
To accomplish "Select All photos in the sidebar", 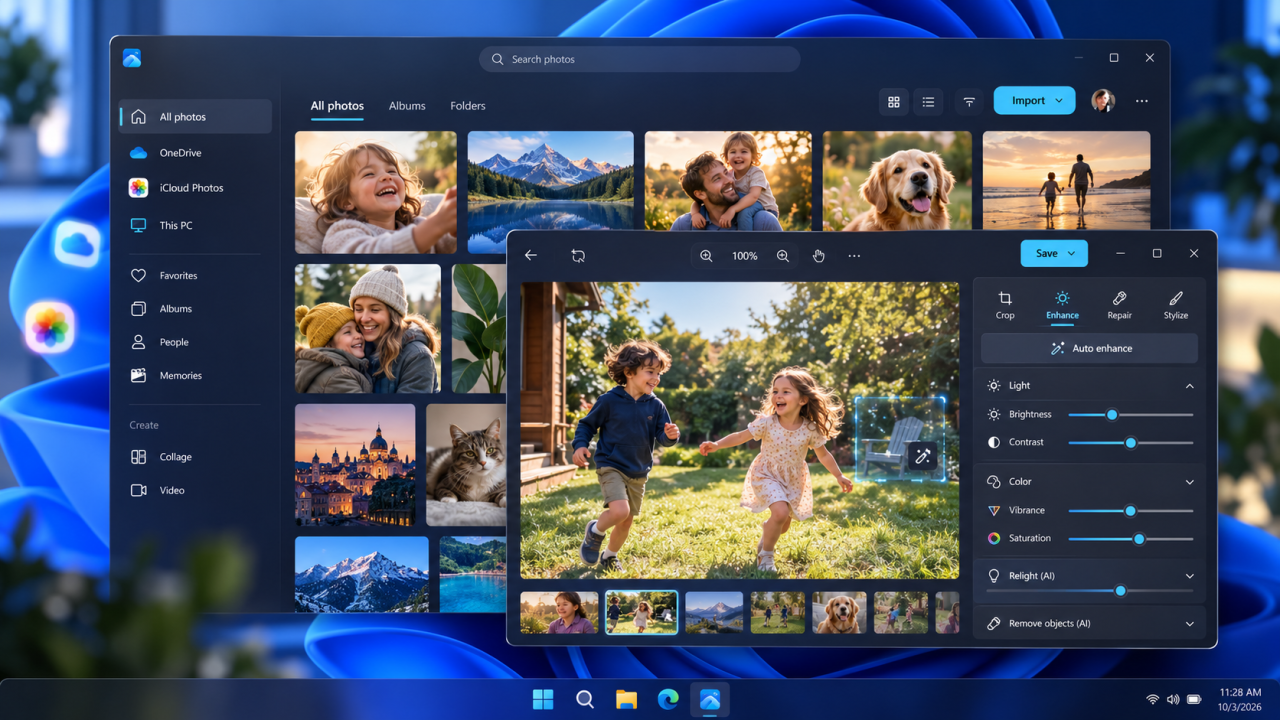I will click(196, 117).
